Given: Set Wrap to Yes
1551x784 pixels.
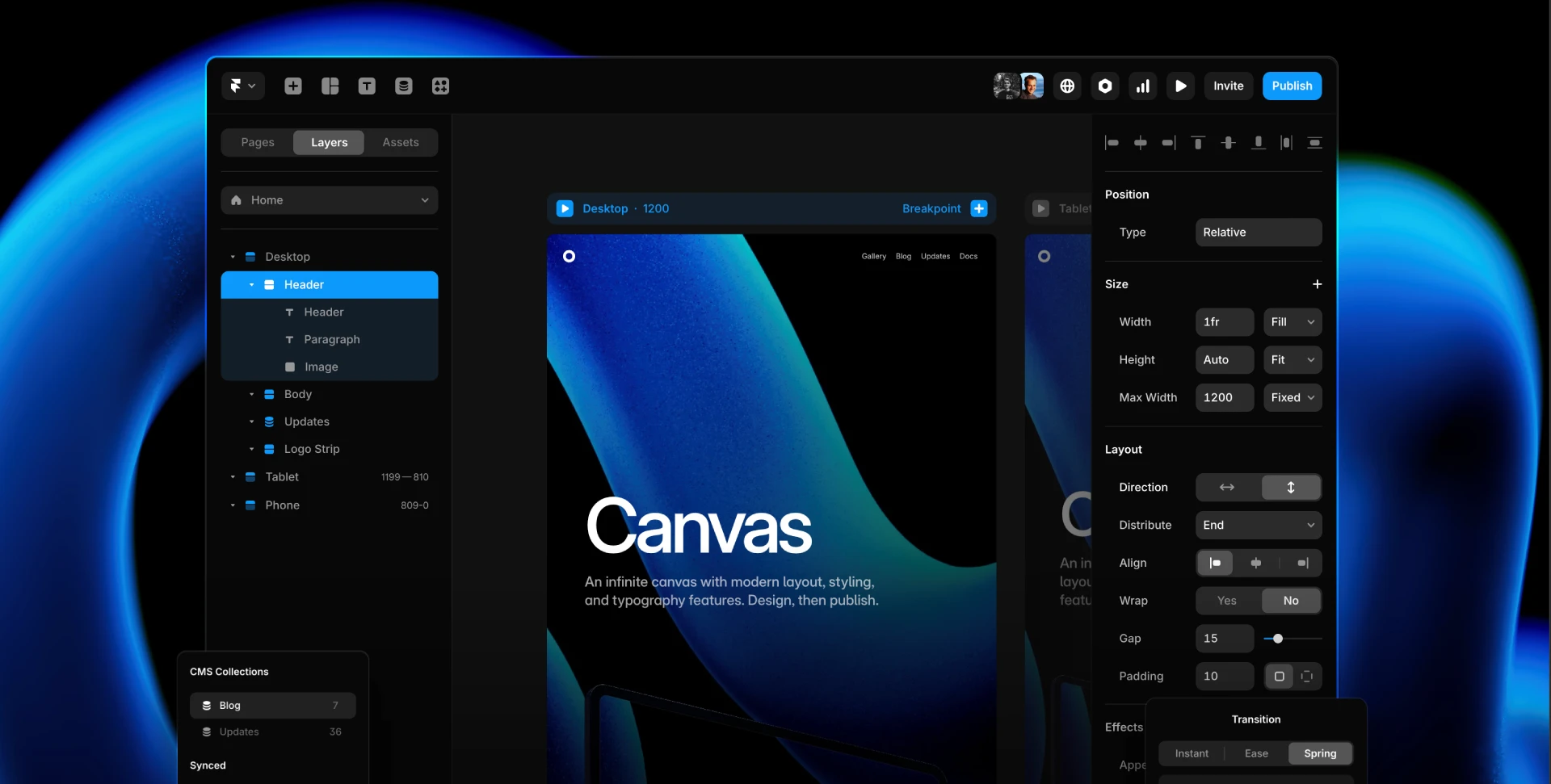Looking at the screenshot, I should tap(1227, 601).
